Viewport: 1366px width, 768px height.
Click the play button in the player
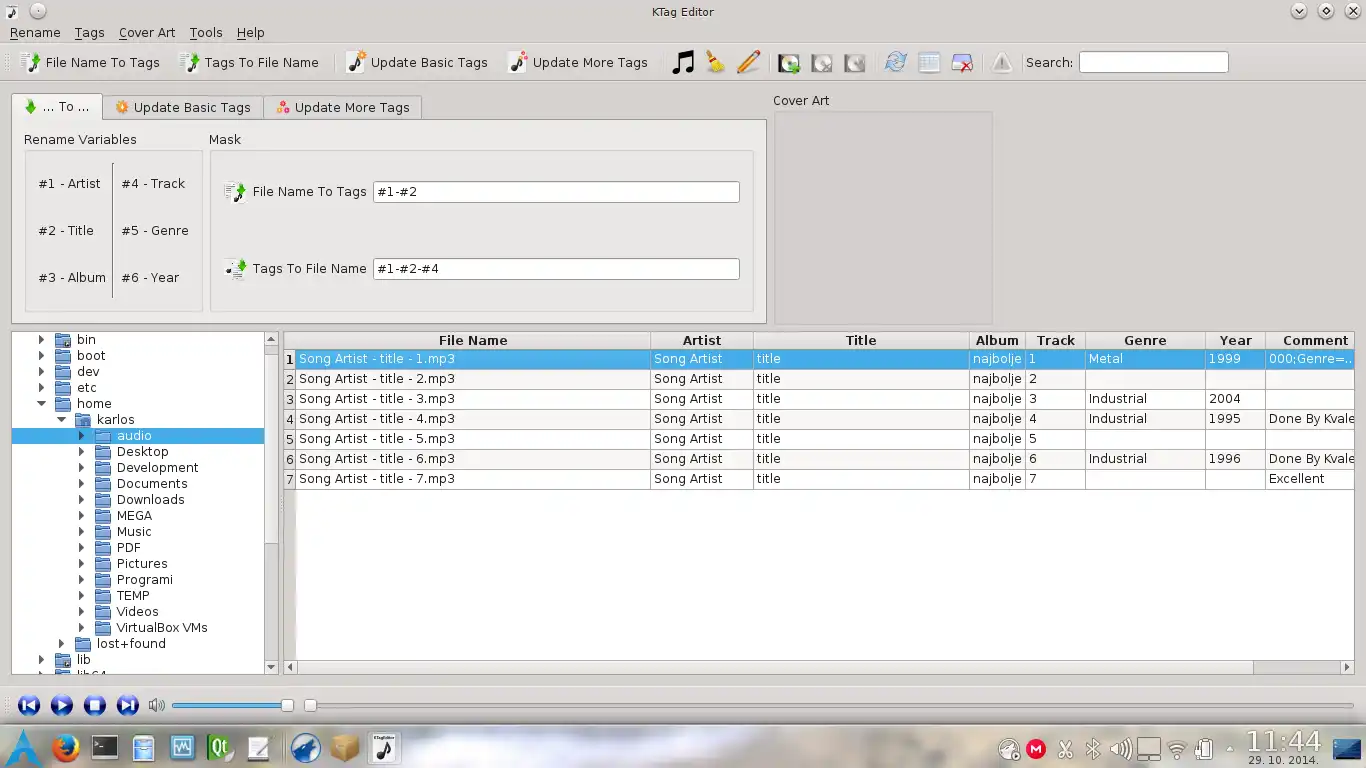tap(61, 705)
